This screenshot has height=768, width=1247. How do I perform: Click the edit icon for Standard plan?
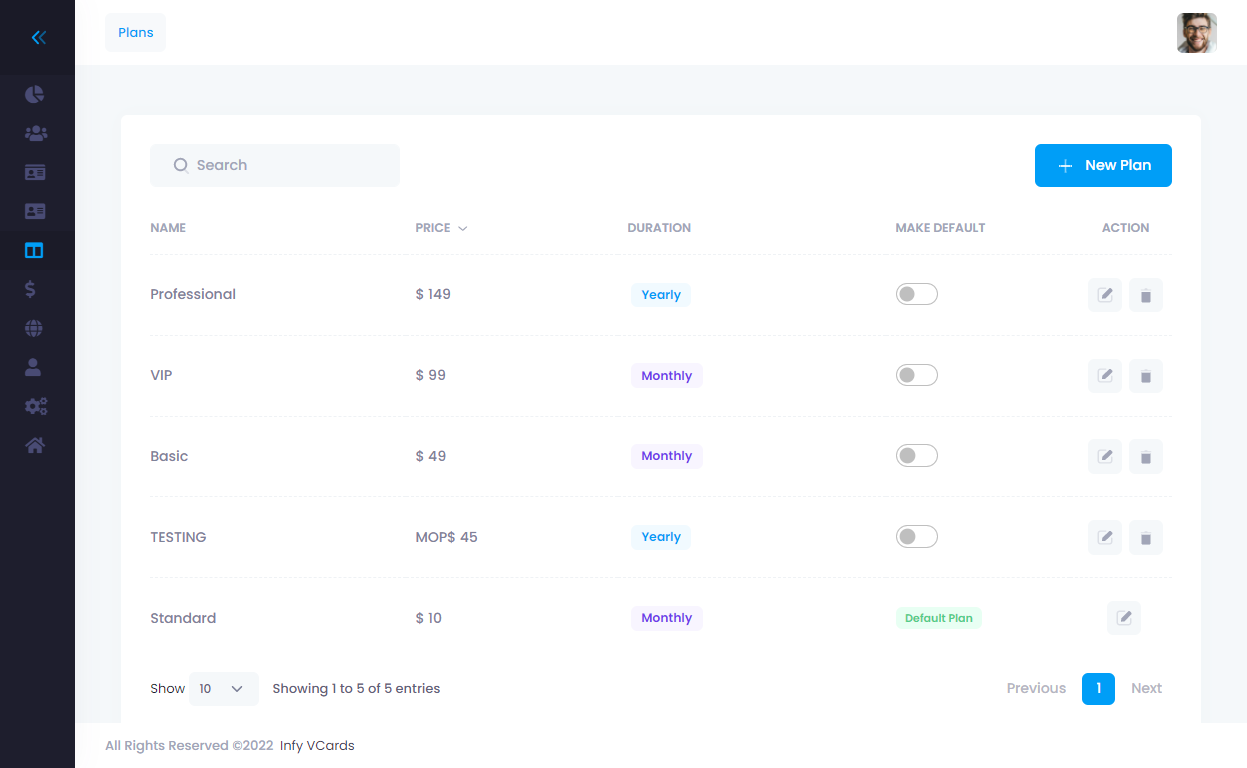pyautogui.click(x=1124, y=618)
